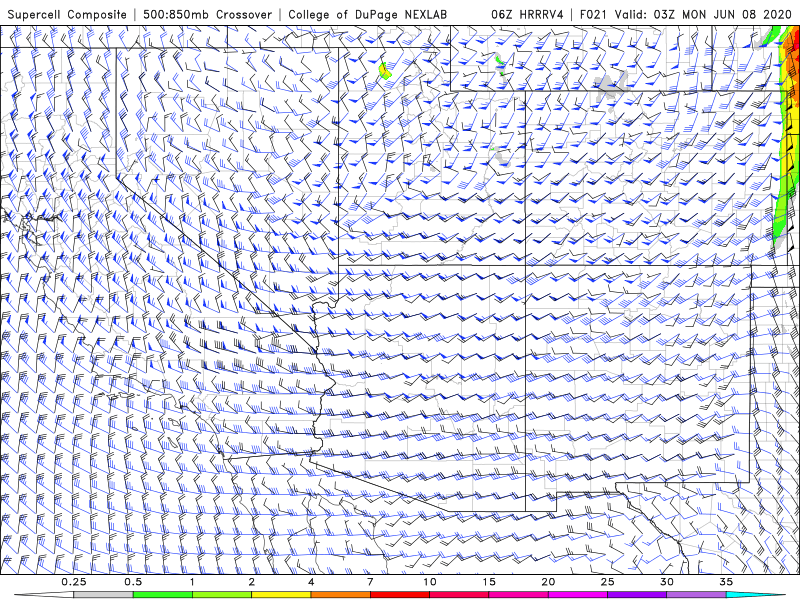
Task: Click the small yellow-orange supercell blob near top center
Action: 385,70
